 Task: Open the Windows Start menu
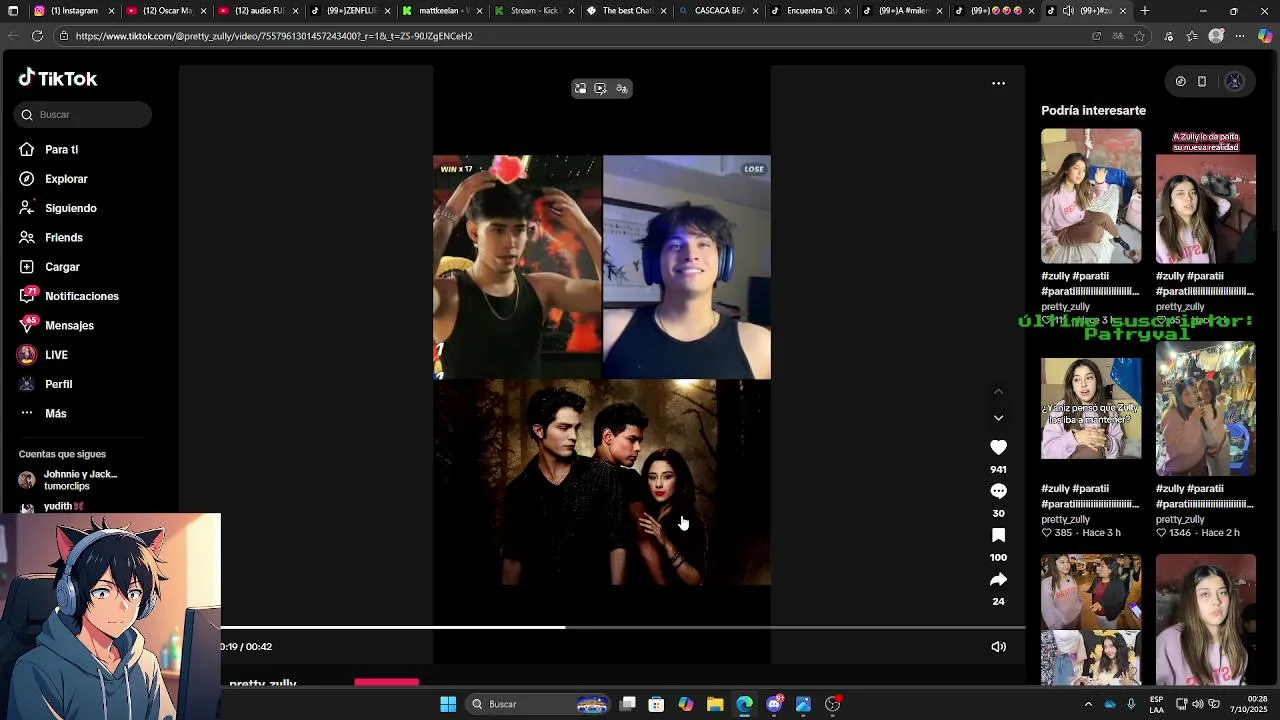pos(448,704)
